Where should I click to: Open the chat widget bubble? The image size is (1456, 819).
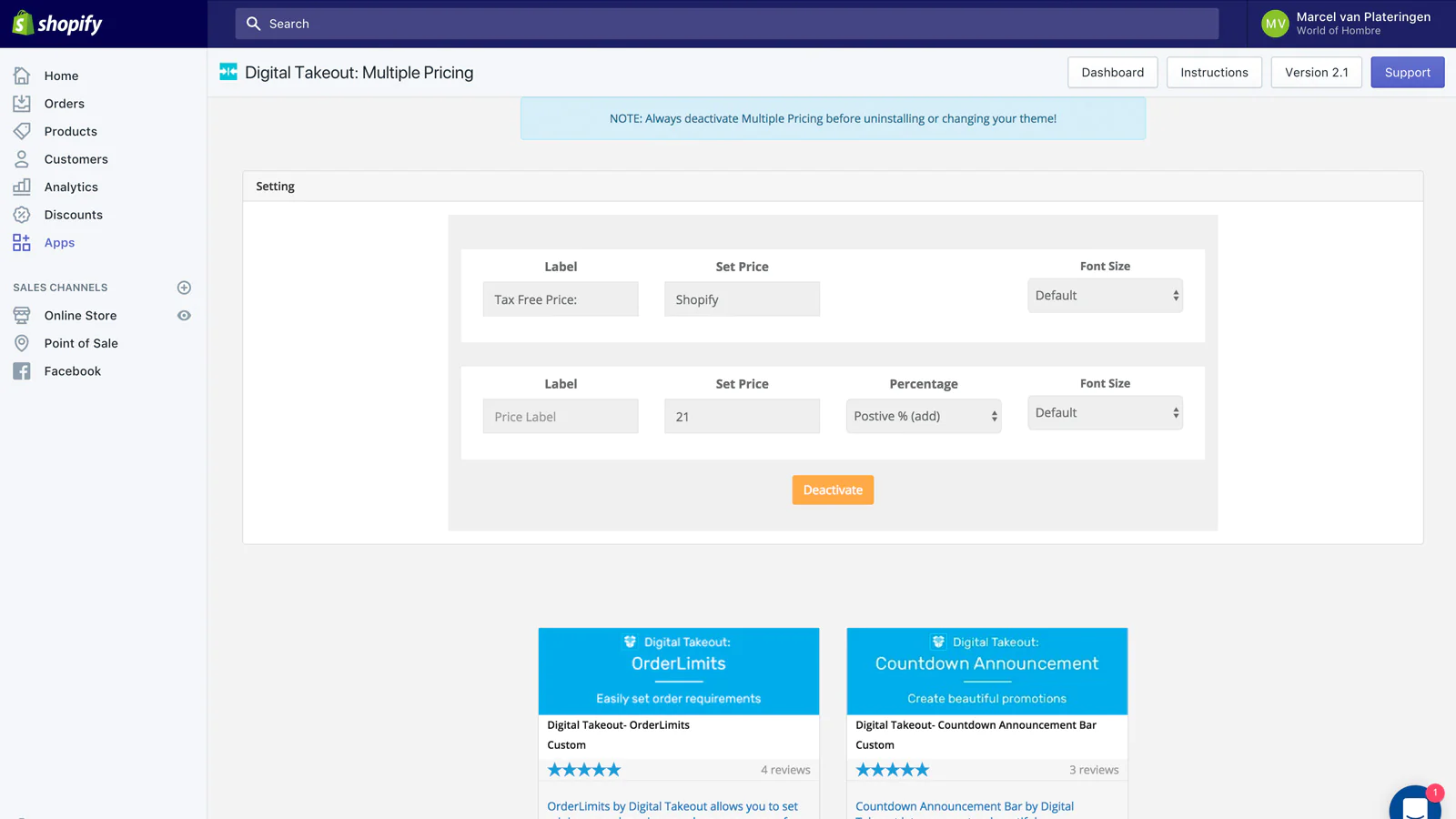(x=1415, y=804)
